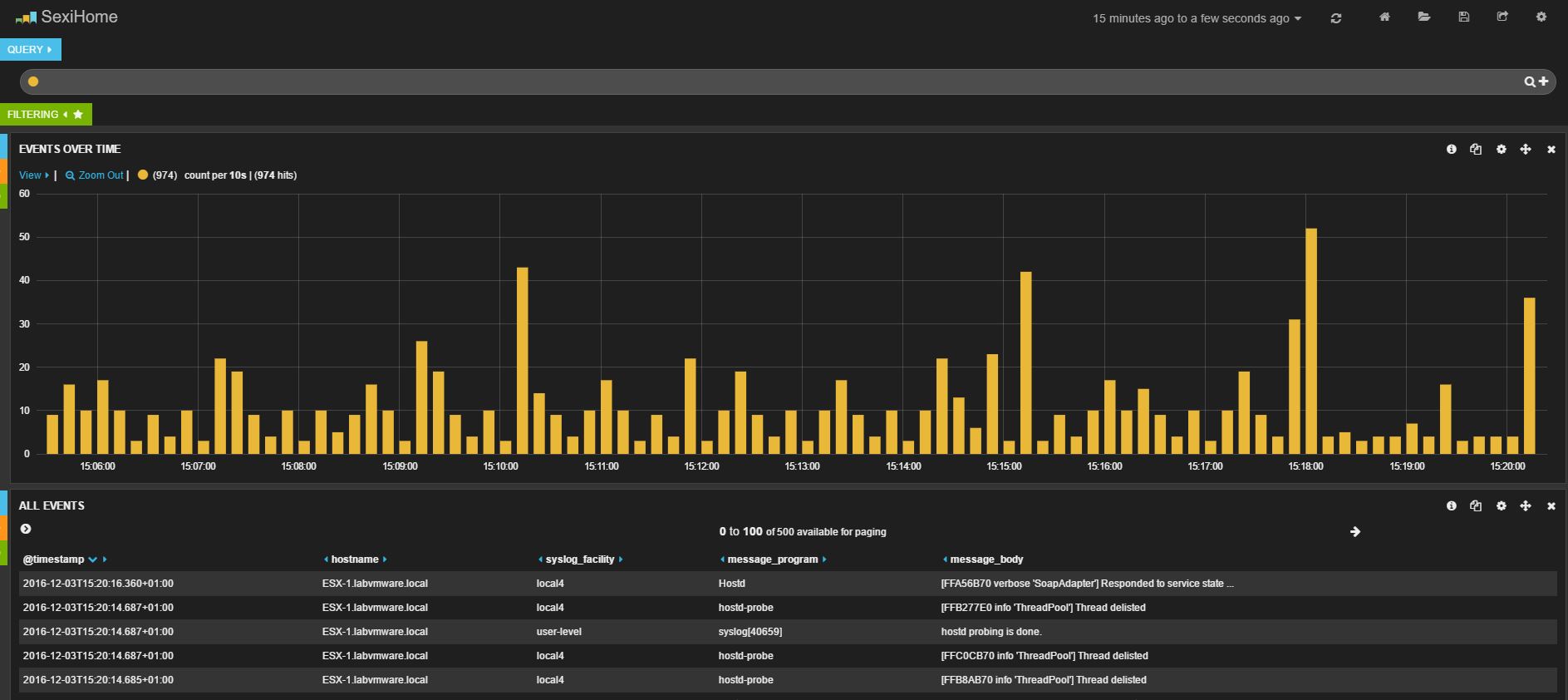Star icon on the Filtering bar
The width and height of the screenshot is (1568, 700).
pyautogui.click(x=78, y=115)
